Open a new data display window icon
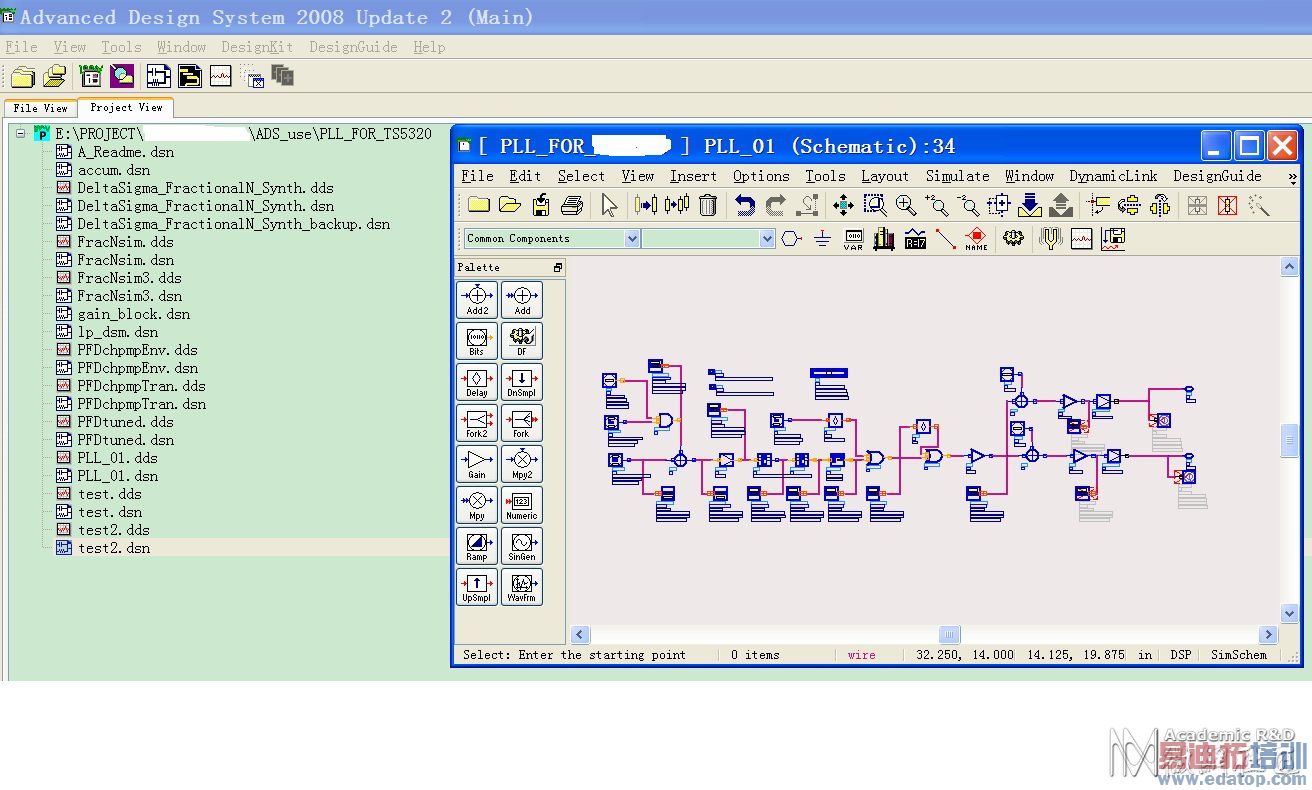Screen dimensions: 1312x790 1081,239
